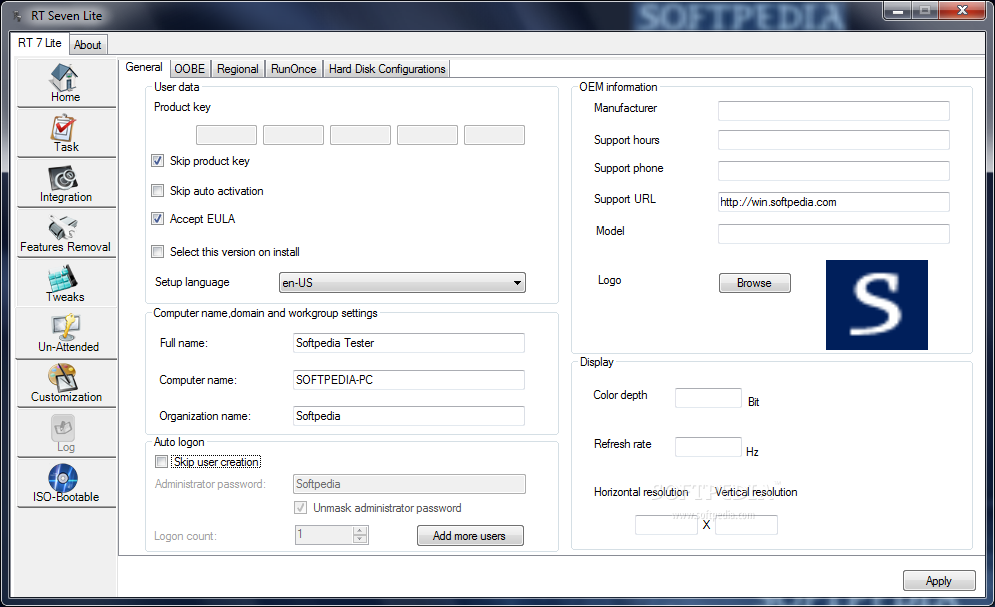Click the Horizontal resolution input box
995x607 pixels.
click(x=666, y=525)
